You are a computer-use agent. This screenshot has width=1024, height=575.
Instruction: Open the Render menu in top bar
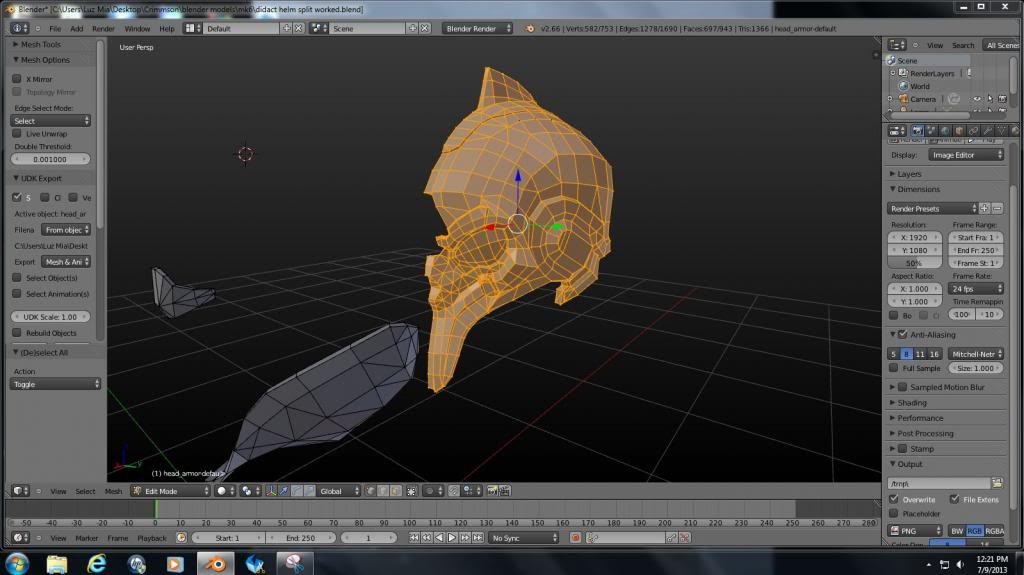pyautogui.click(x=103, y=28)
